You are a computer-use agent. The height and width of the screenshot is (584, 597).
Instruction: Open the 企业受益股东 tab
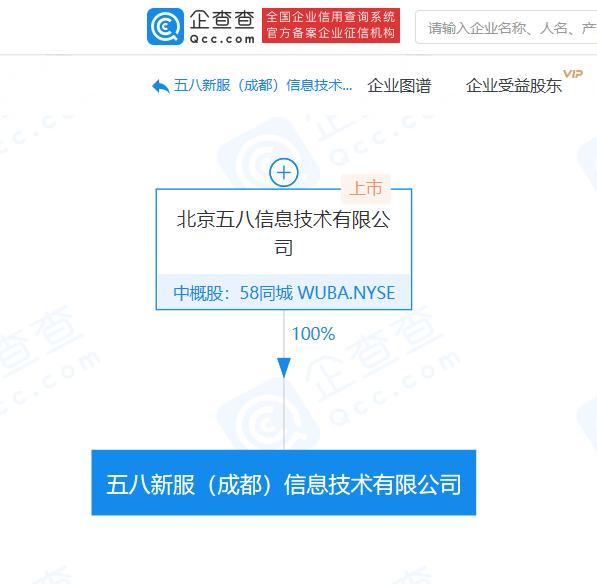tap(514, 86)
